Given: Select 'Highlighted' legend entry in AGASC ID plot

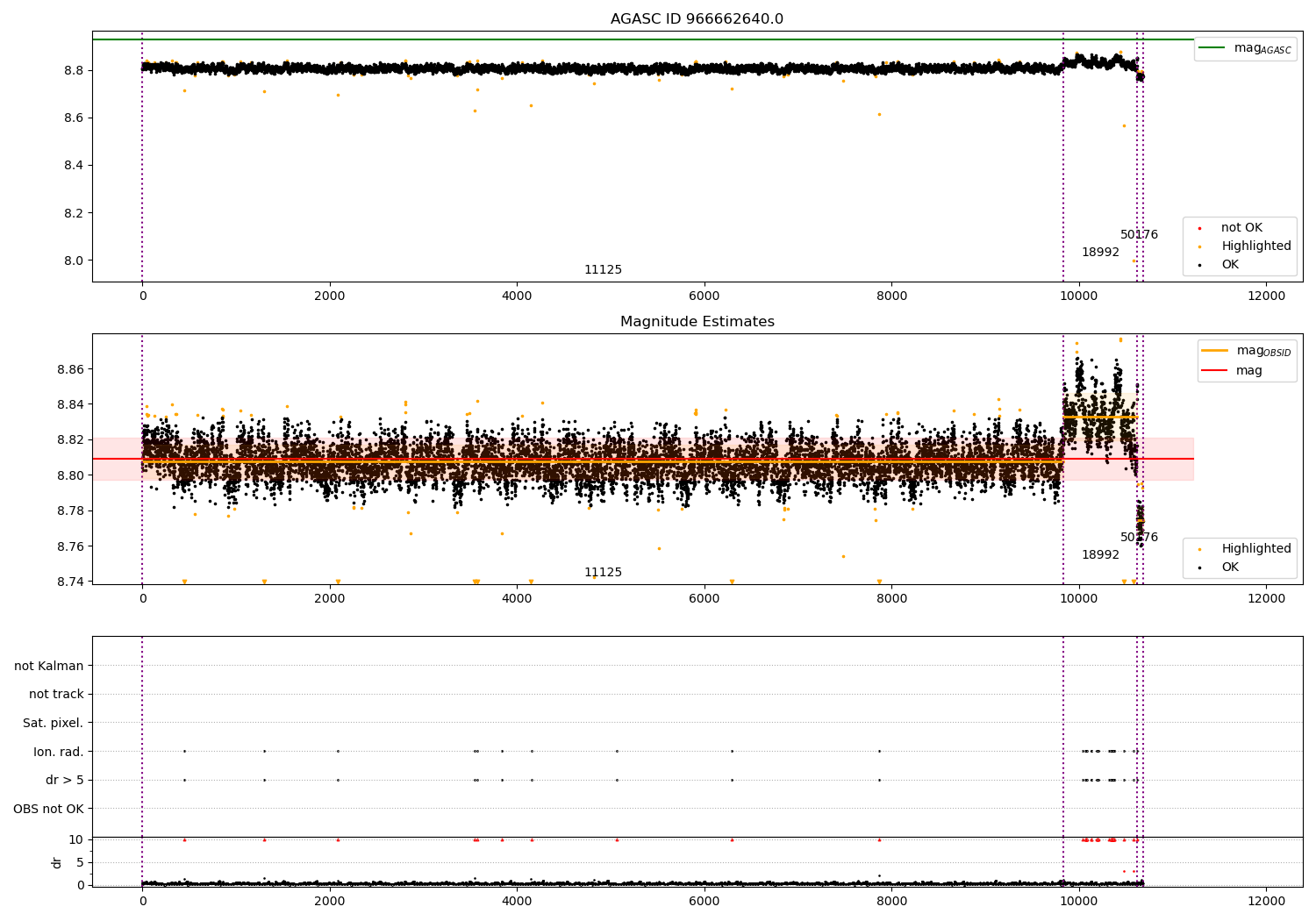Looking at the screenshot, I should click(1255, 246).
